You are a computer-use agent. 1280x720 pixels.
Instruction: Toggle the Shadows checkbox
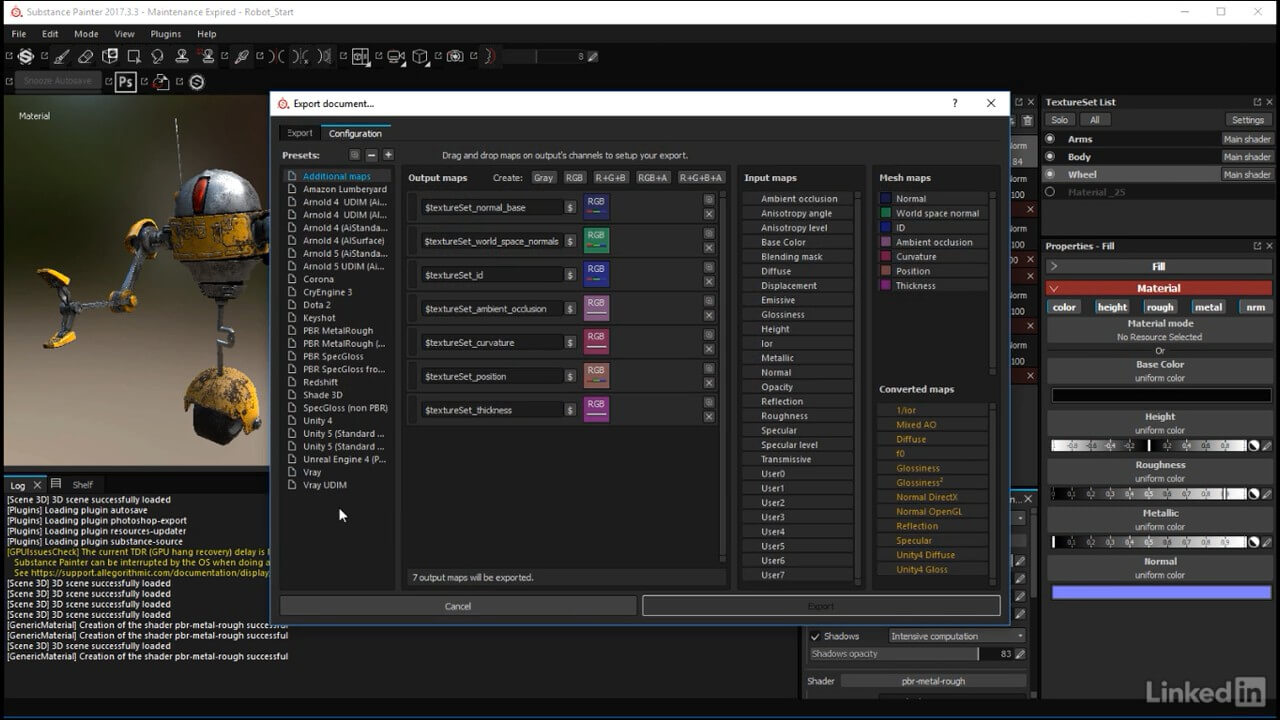click(x=815, y=636)
